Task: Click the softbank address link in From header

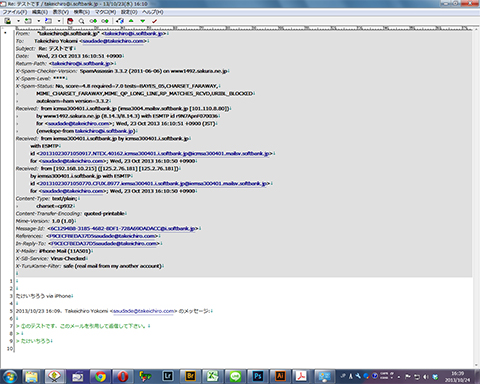Action: (133, 34)
